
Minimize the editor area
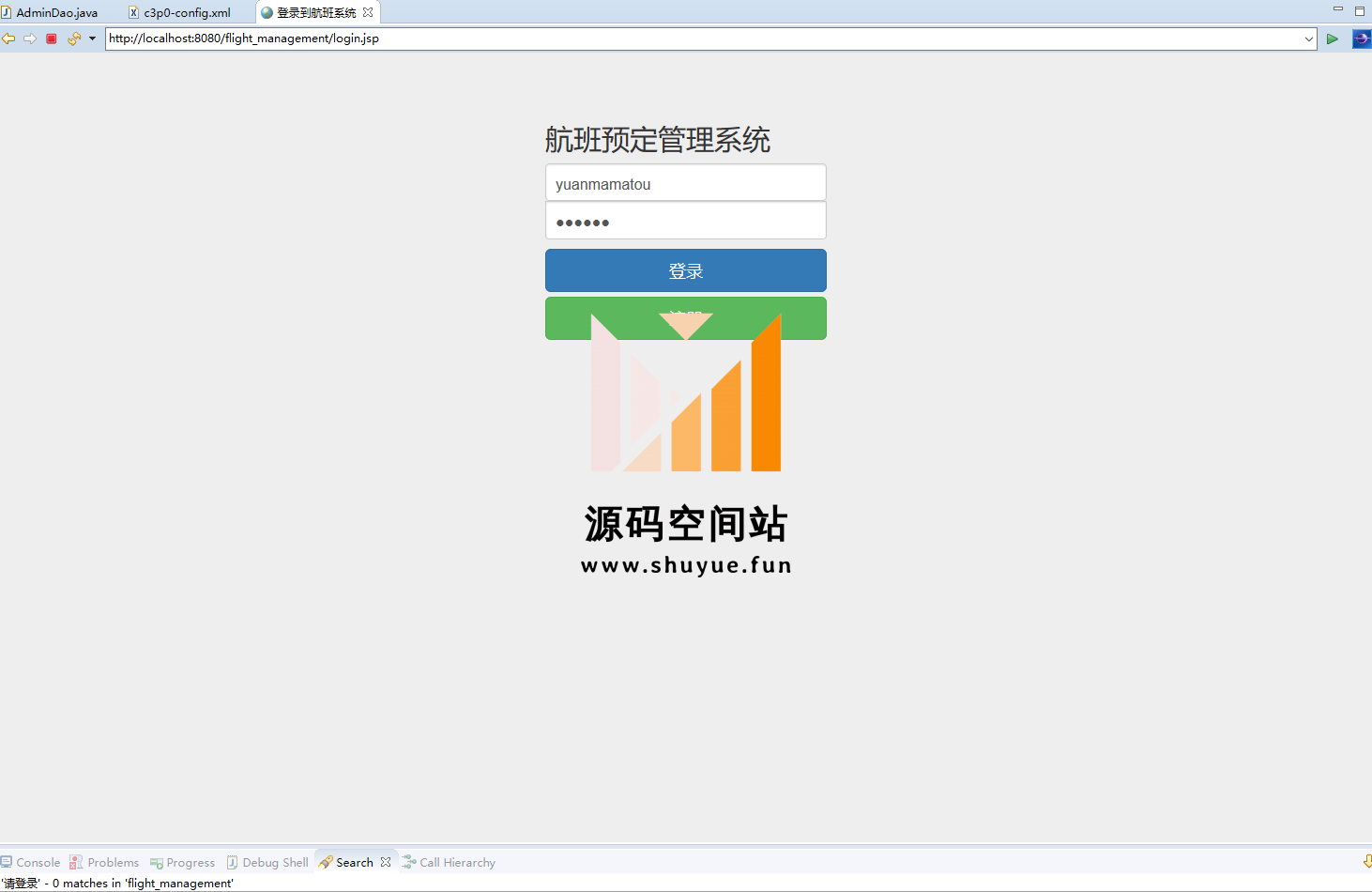(x=1338, y=10)
